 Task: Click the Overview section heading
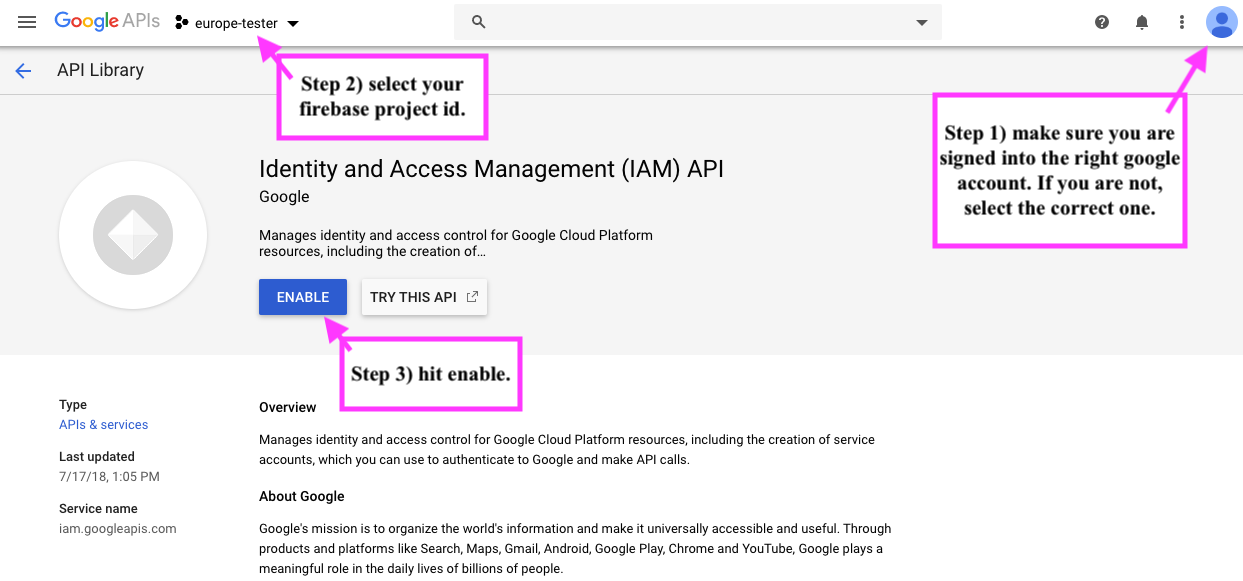(287, 407)
